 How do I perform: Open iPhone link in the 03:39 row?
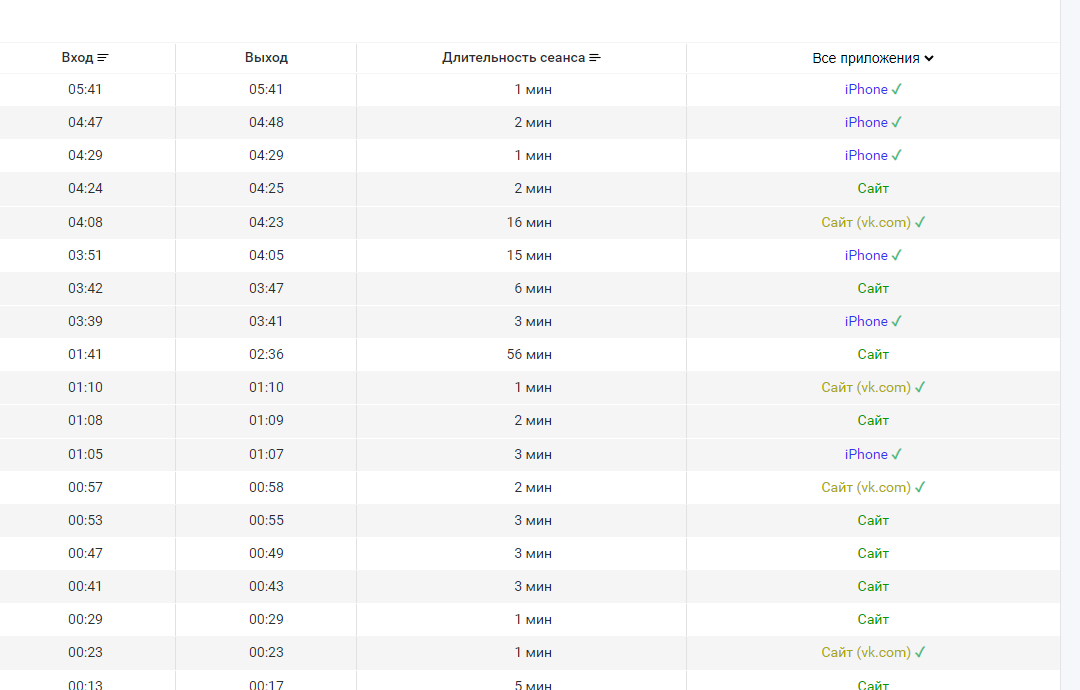pos(866,322)
